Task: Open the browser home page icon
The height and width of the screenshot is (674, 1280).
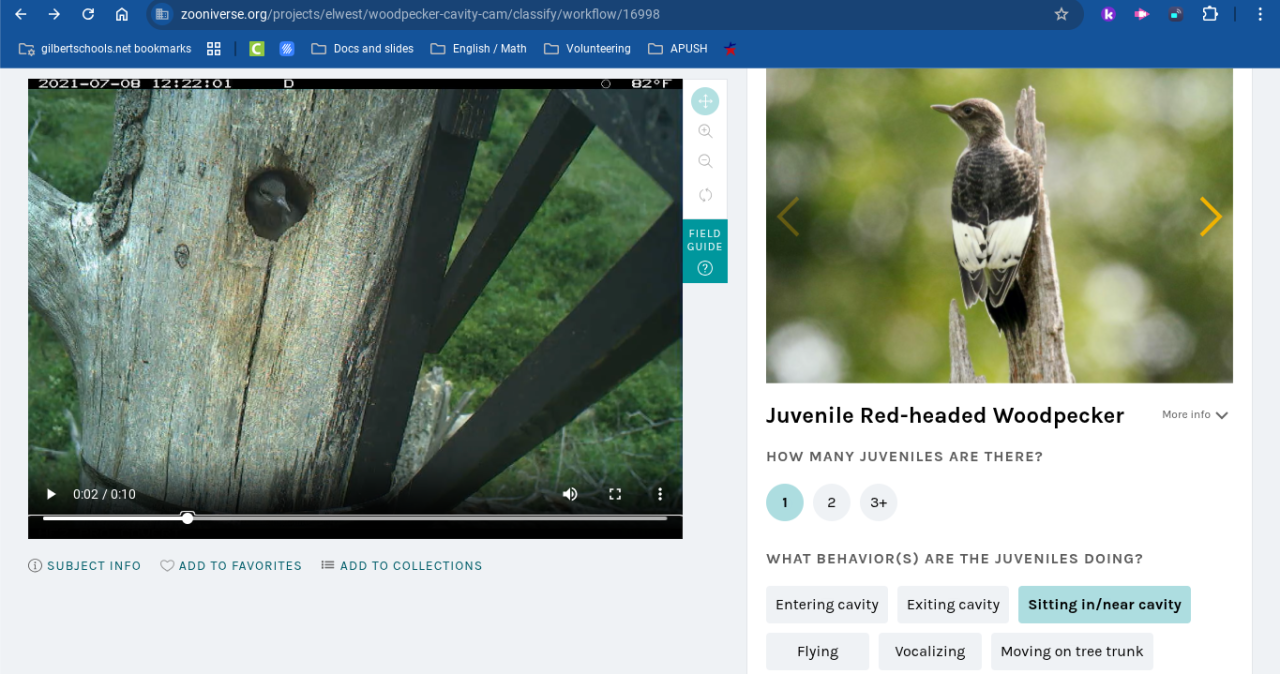Action: pyautogui.click(x=122, y=14)
